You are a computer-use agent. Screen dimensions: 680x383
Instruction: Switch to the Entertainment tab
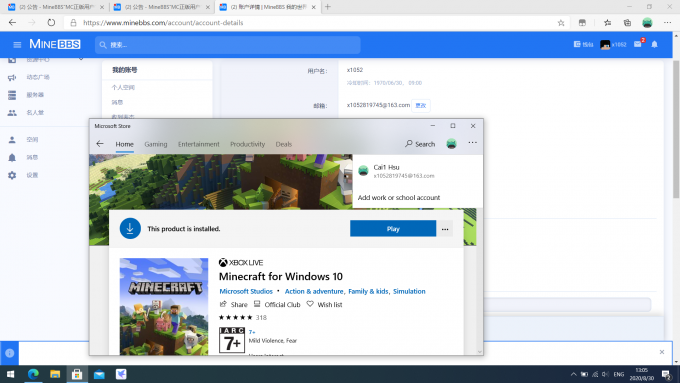199,144
